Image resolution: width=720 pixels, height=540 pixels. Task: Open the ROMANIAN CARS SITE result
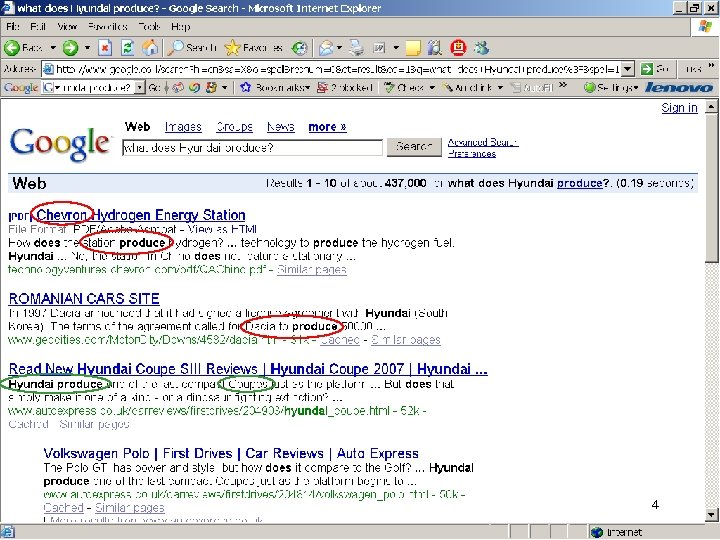pos(84,298)
